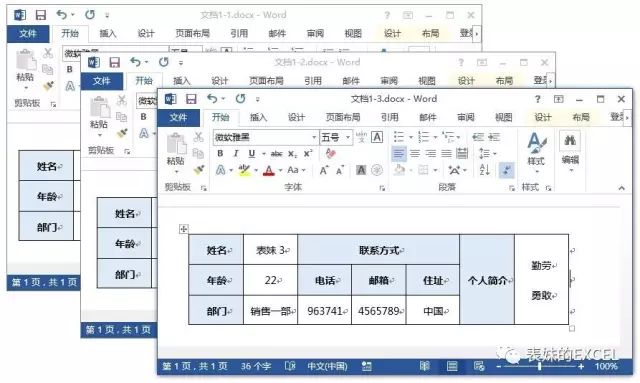Click the grow font size A icon
Screen dimensions: 640x383
pyautogui.click(x=324, y=170)
